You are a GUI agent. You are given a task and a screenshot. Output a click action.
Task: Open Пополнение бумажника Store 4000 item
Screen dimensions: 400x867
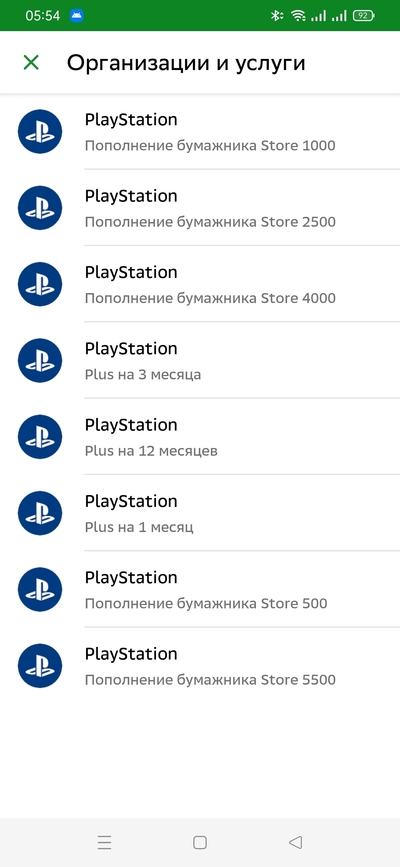[x=200, y=284]
